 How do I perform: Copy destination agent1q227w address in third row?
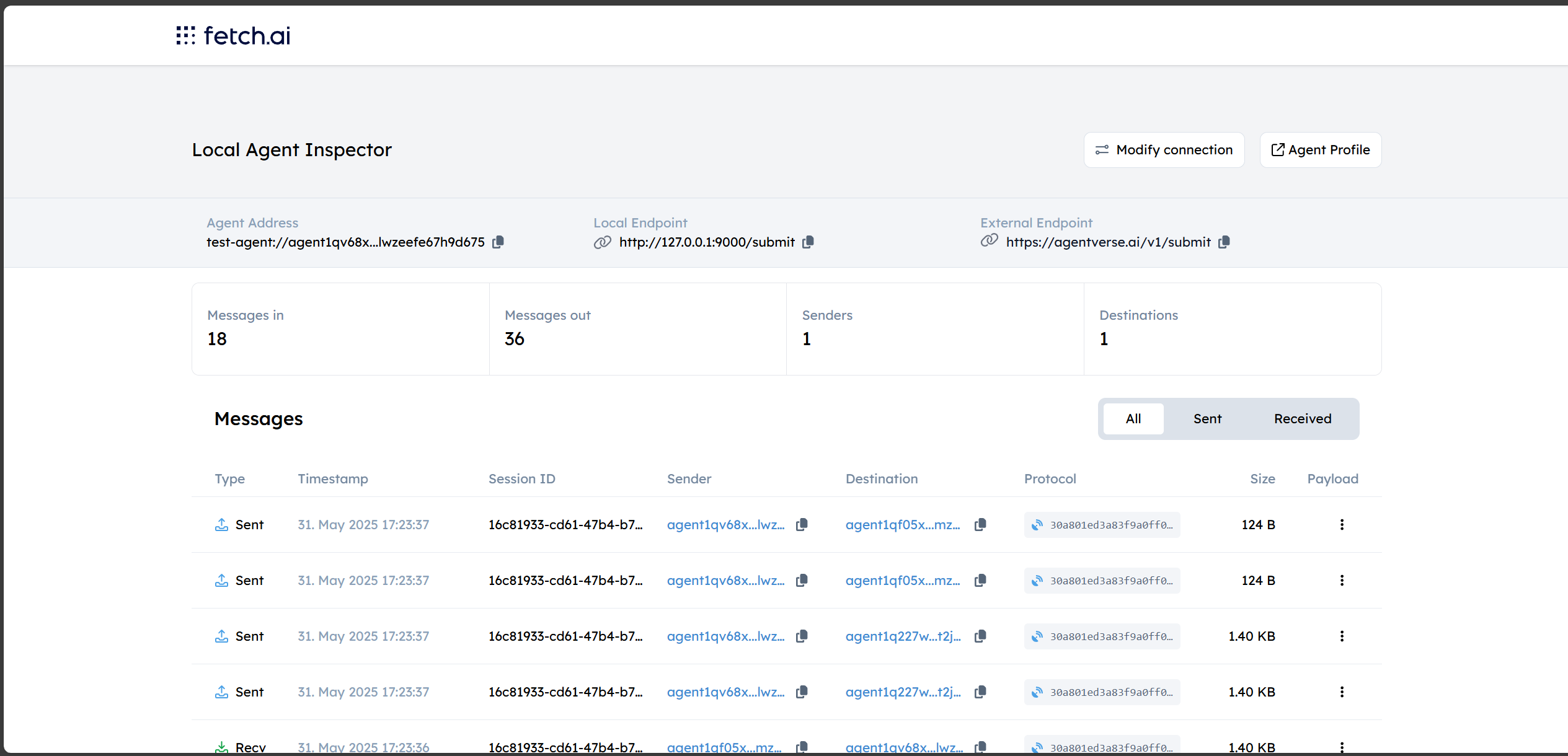point(980,636)
